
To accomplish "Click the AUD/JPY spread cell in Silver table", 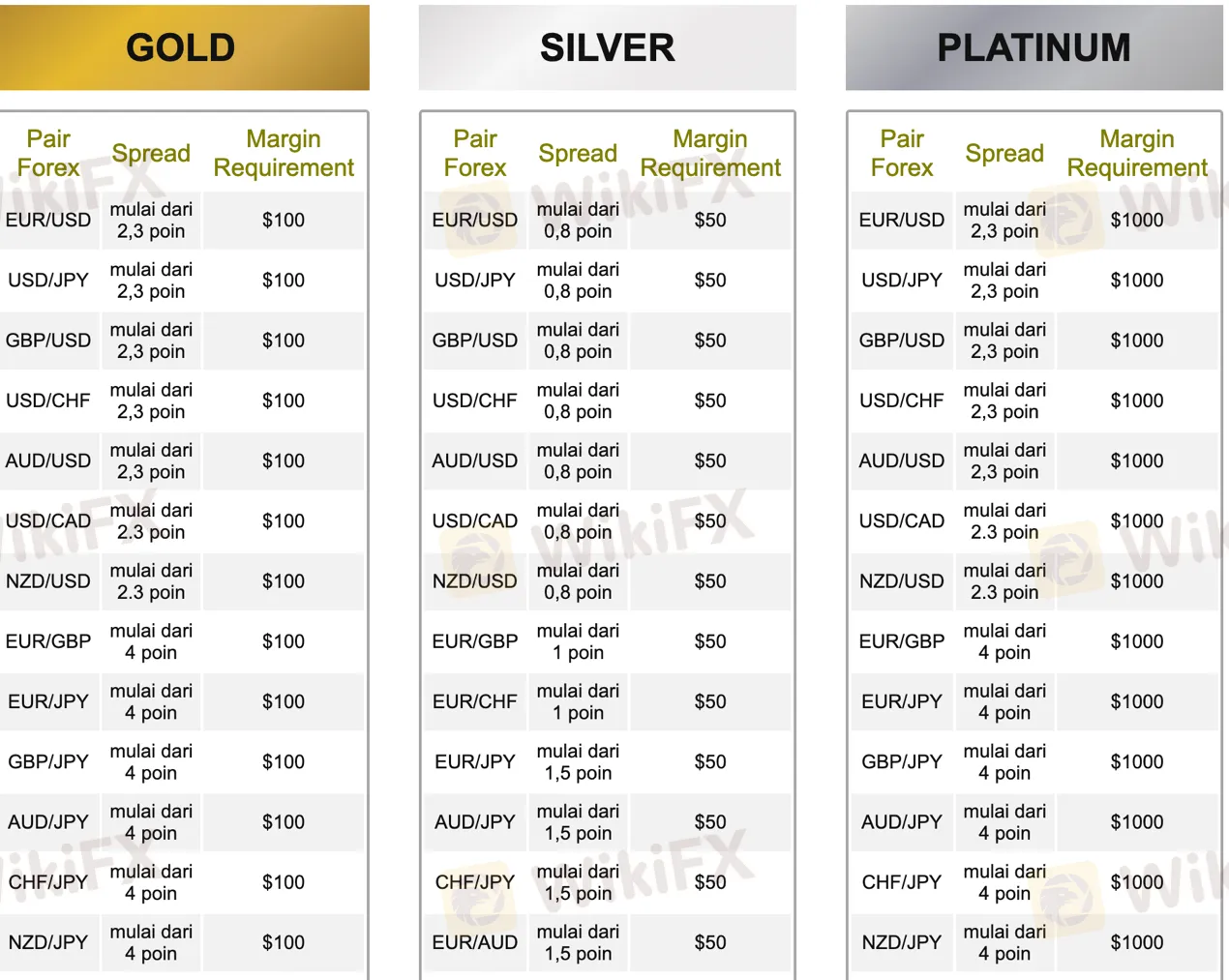I will pos(578,821).
